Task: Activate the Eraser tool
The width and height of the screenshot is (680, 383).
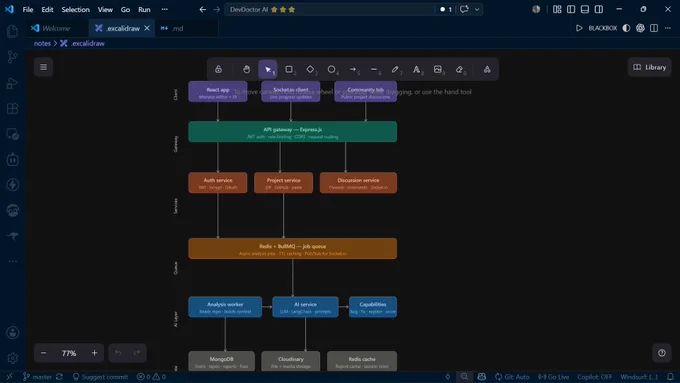Action: (459, 69)
